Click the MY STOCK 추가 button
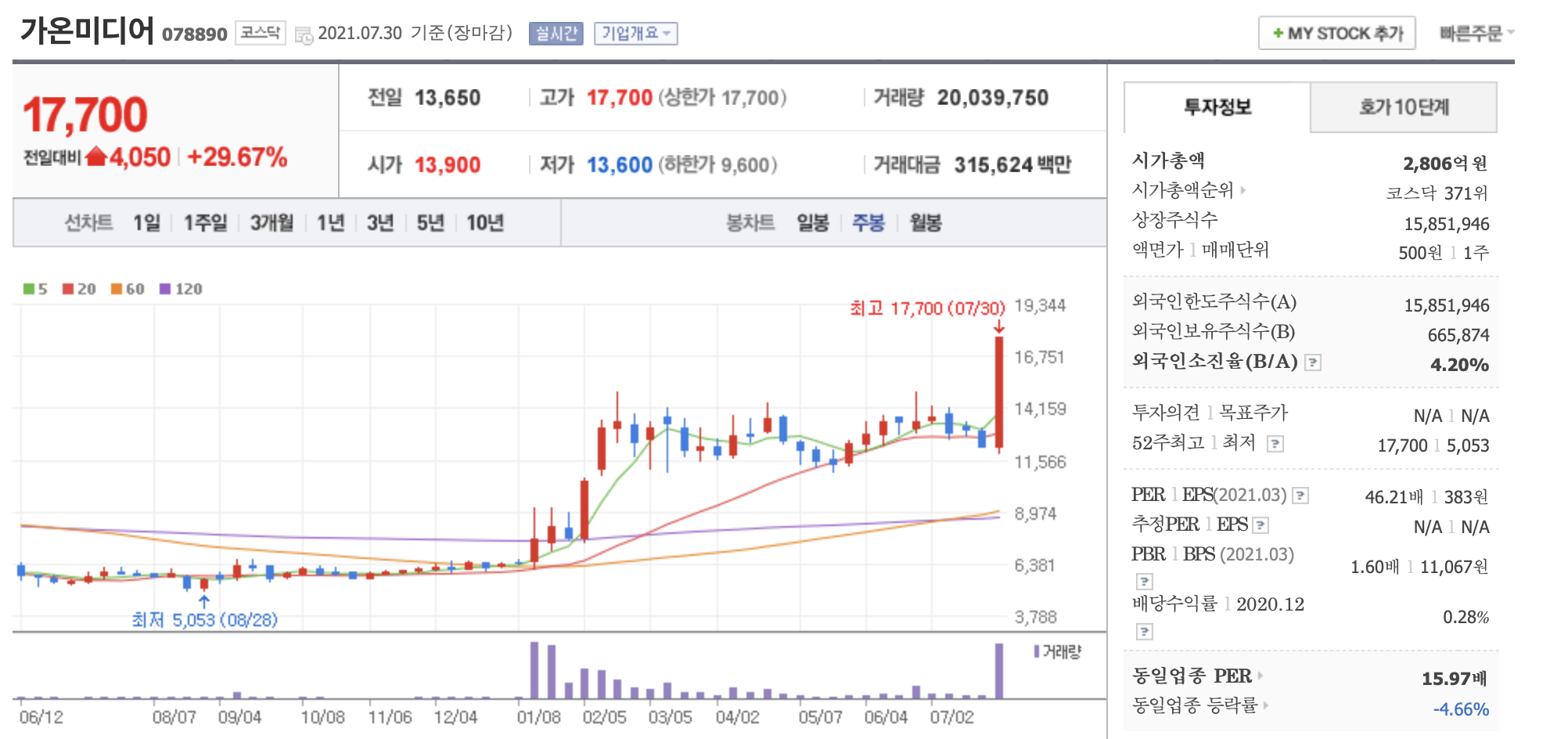Viewport: 1568px width, 739px height. (1336, 34)
